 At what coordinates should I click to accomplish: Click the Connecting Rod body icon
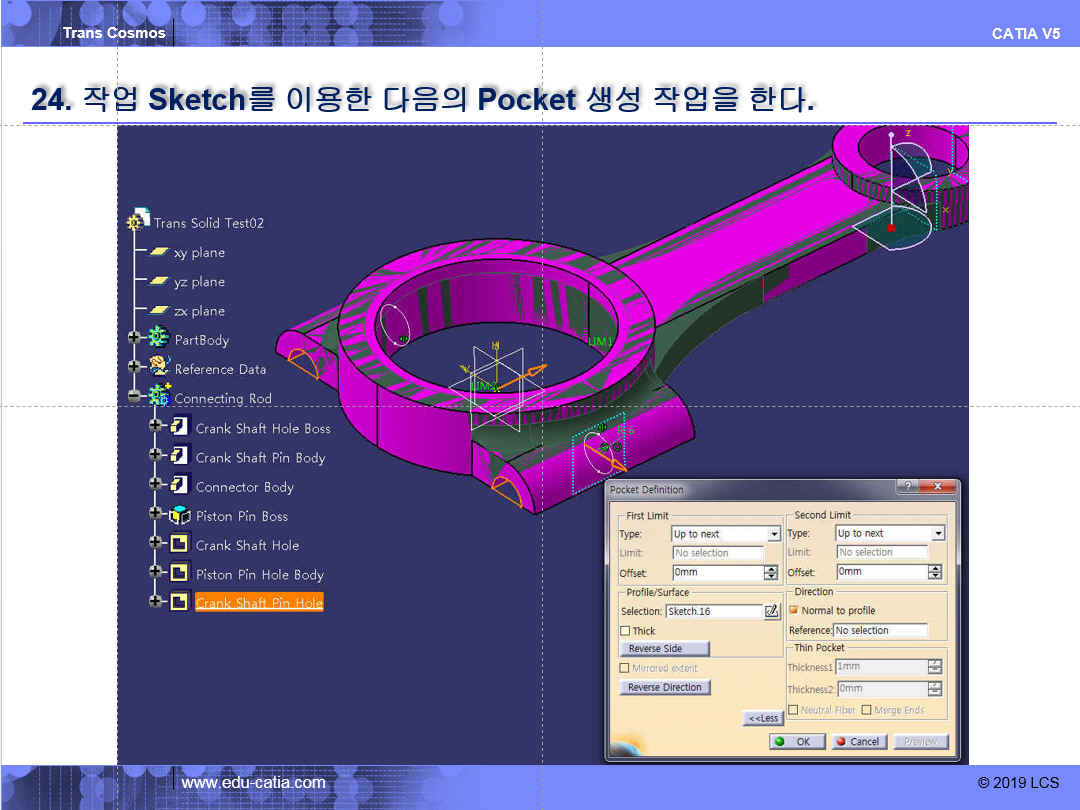[158, 397]
